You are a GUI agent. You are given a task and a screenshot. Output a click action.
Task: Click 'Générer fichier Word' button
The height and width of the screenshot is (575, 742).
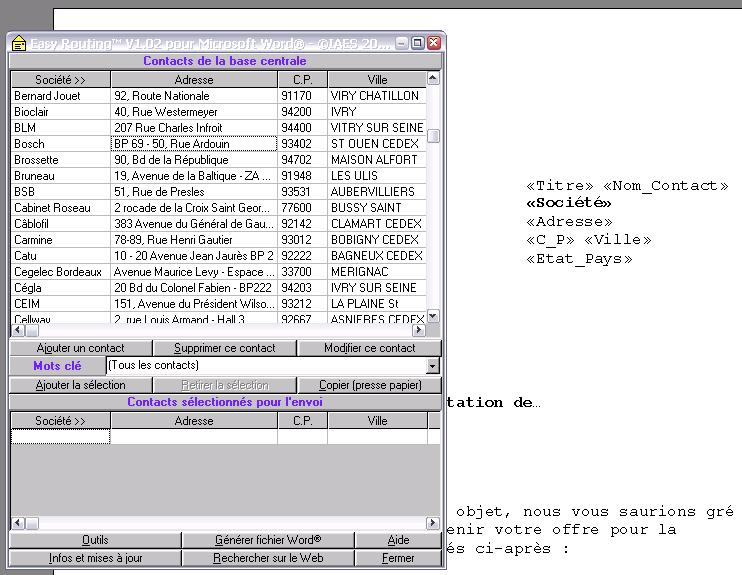pos(268,540)
